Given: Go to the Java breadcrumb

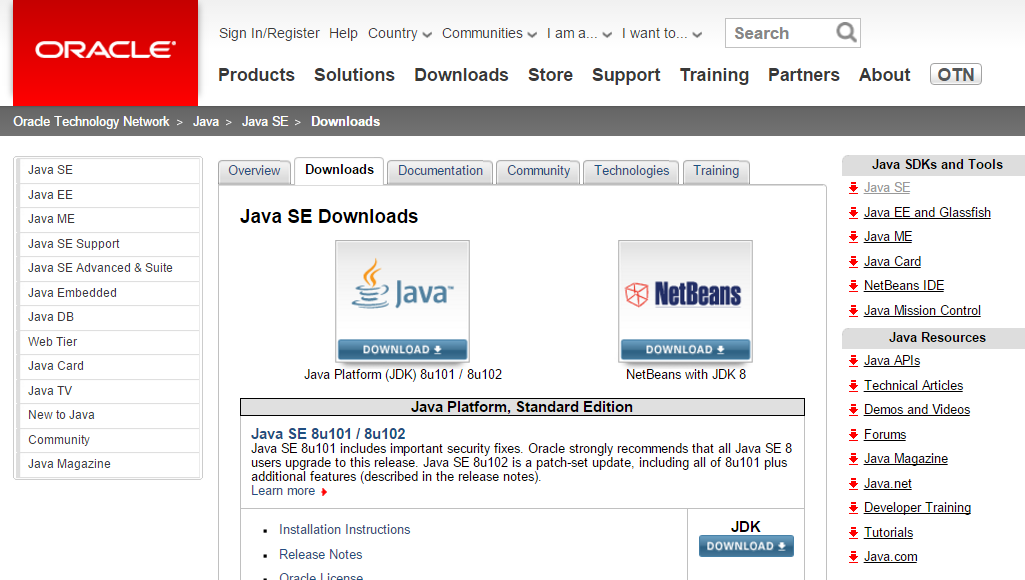Looking at the screenshot, I should tap(206, 122).
